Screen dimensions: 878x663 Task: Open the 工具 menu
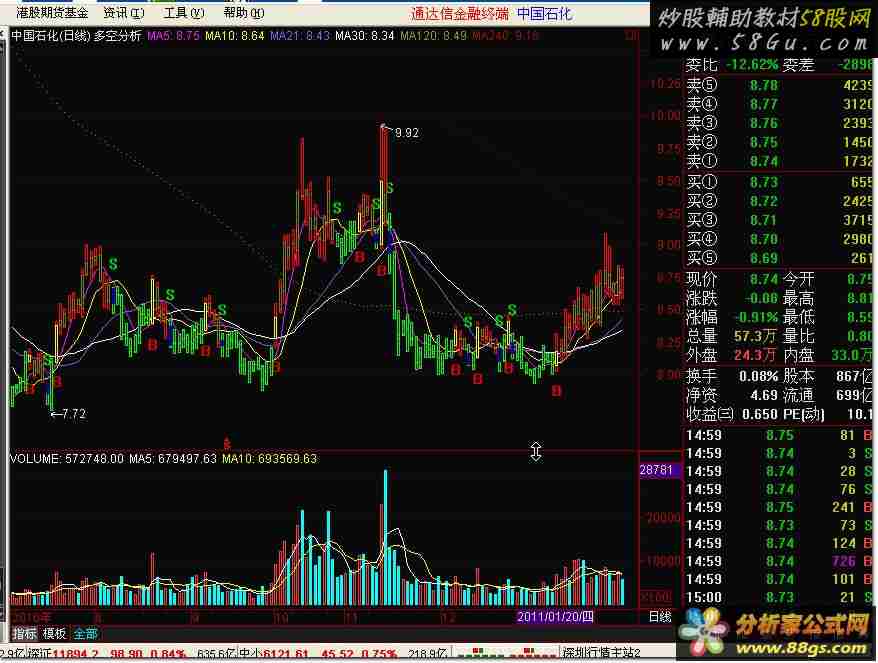click(x=184, y=12)
